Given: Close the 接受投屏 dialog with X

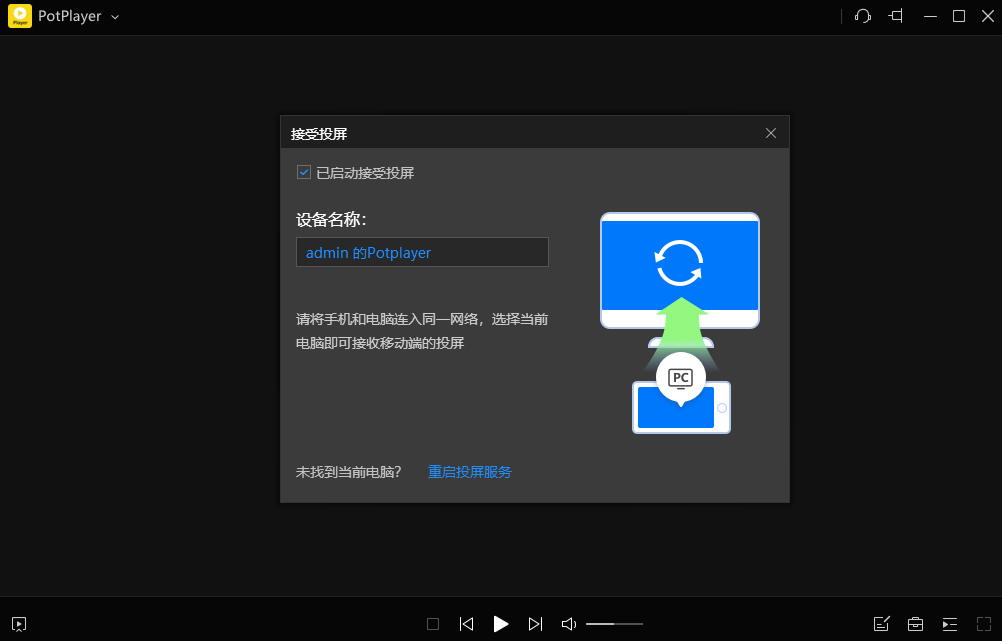Looking at the screenshot, I should (x=771, y=132).
